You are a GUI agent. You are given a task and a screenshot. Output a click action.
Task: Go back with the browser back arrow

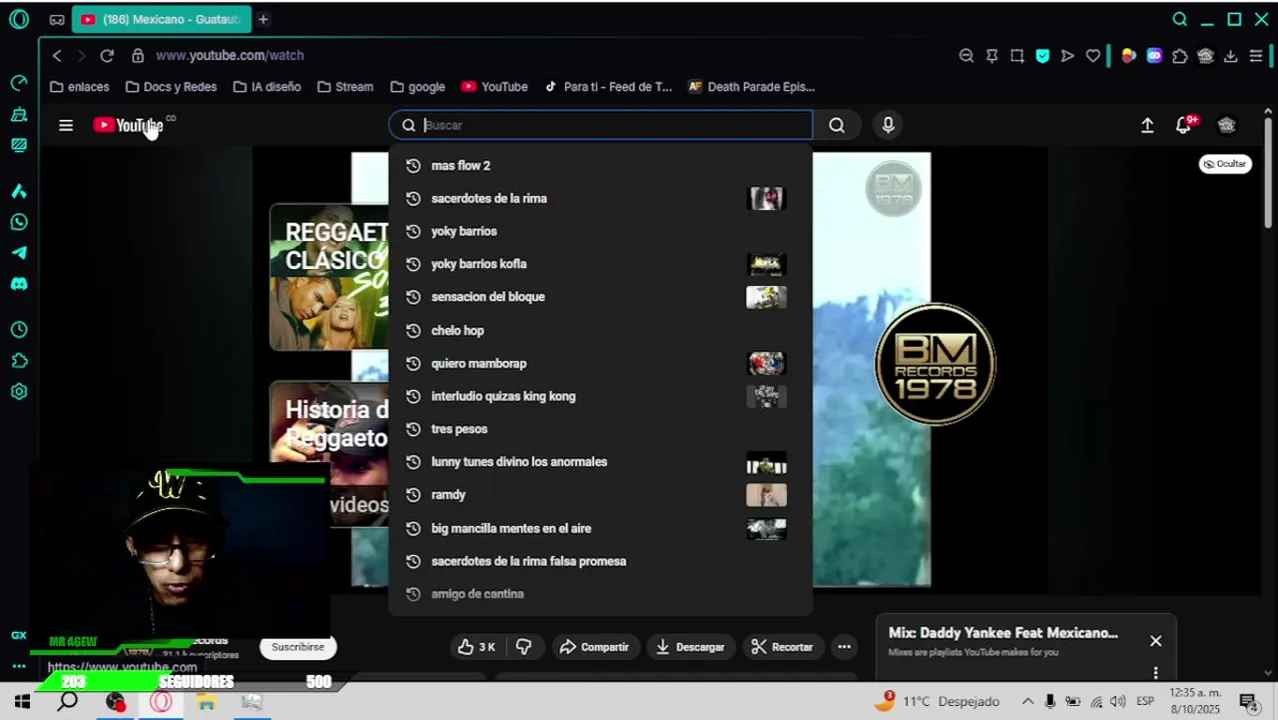(x=57, y=55)
